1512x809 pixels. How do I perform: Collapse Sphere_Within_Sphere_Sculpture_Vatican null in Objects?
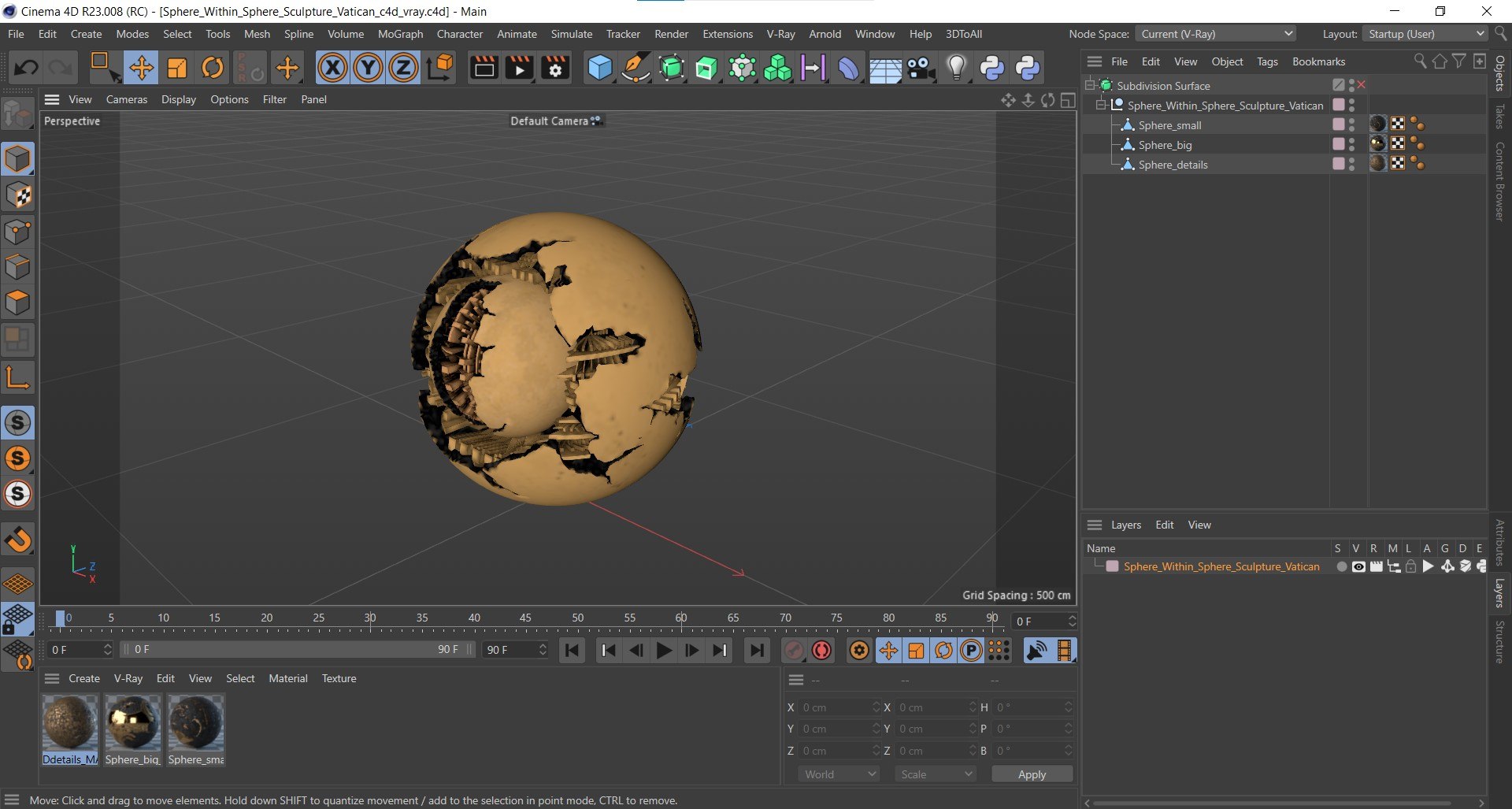[1101, 105]
